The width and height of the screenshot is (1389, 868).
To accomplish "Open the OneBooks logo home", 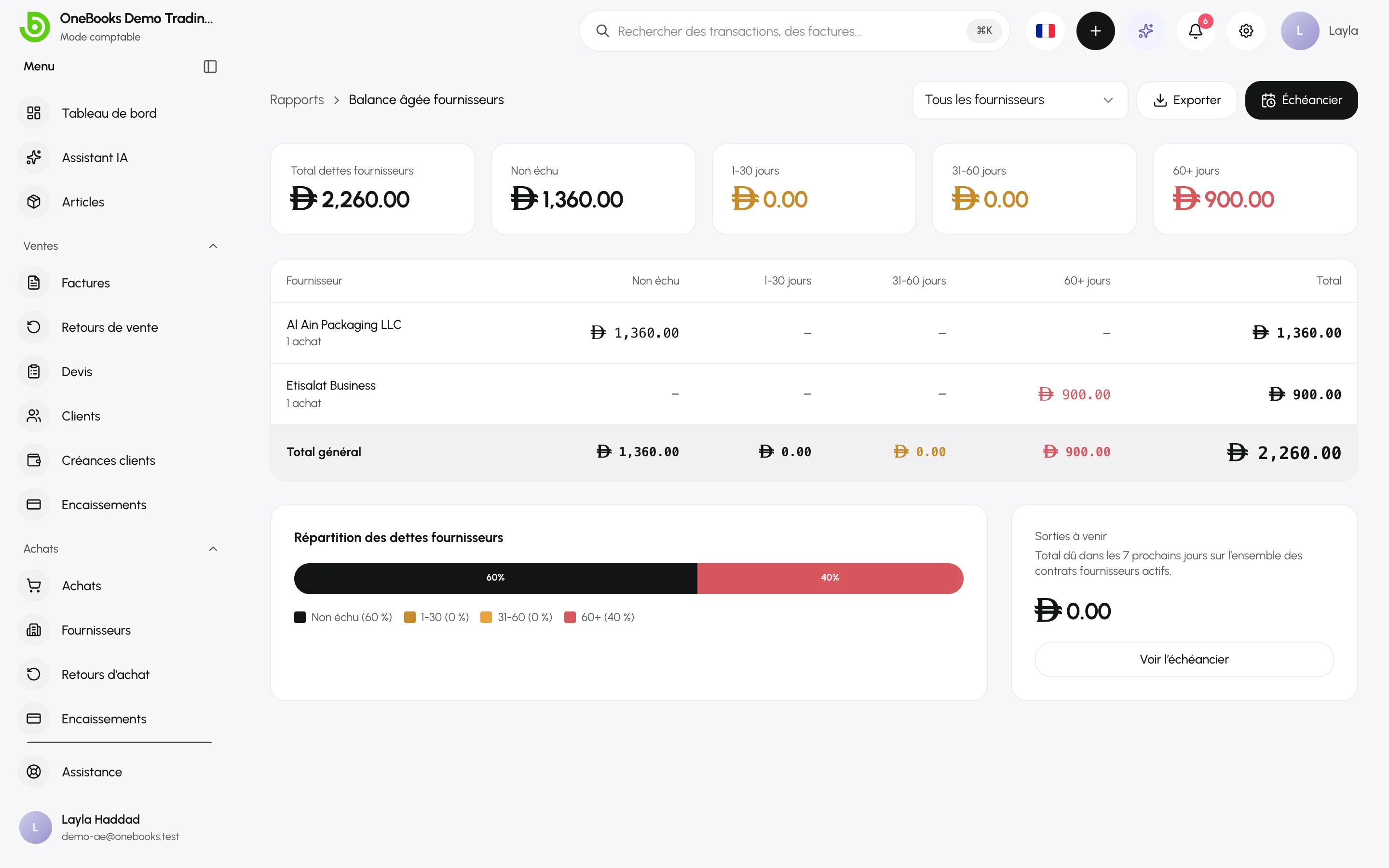I will pyautogui.click(x=34, y=27).
